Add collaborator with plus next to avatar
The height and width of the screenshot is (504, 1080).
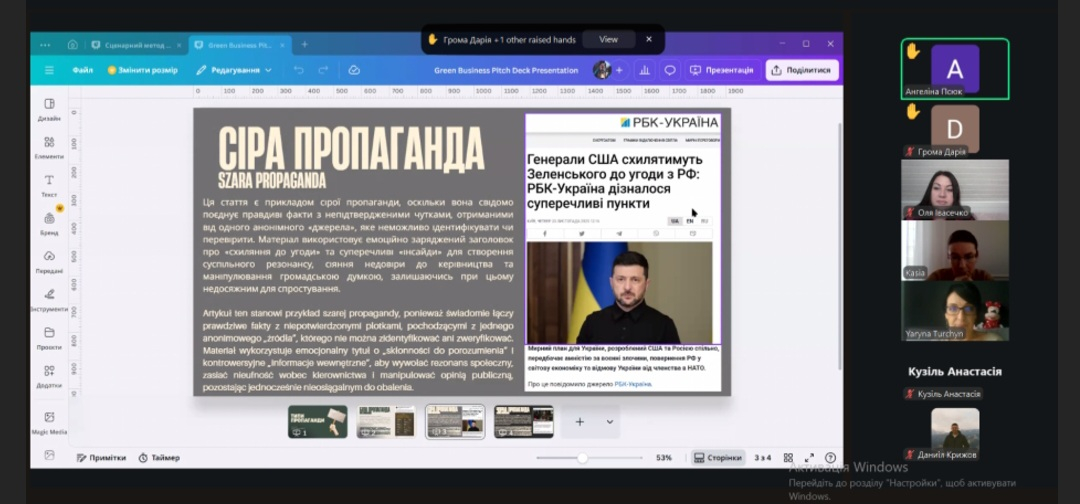click(x=619, y=70)
